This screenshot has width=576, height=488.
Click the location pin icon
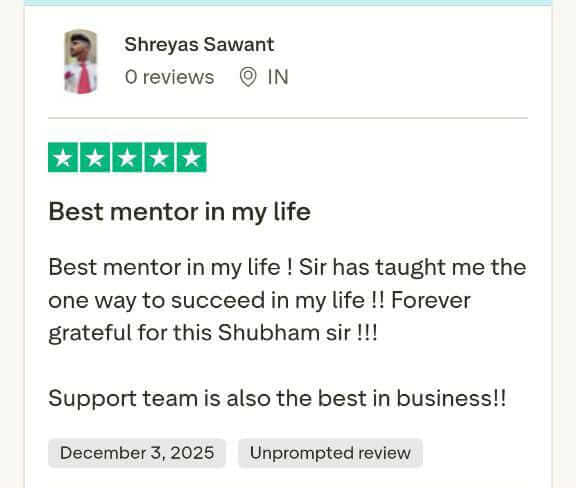coord(248,77)
